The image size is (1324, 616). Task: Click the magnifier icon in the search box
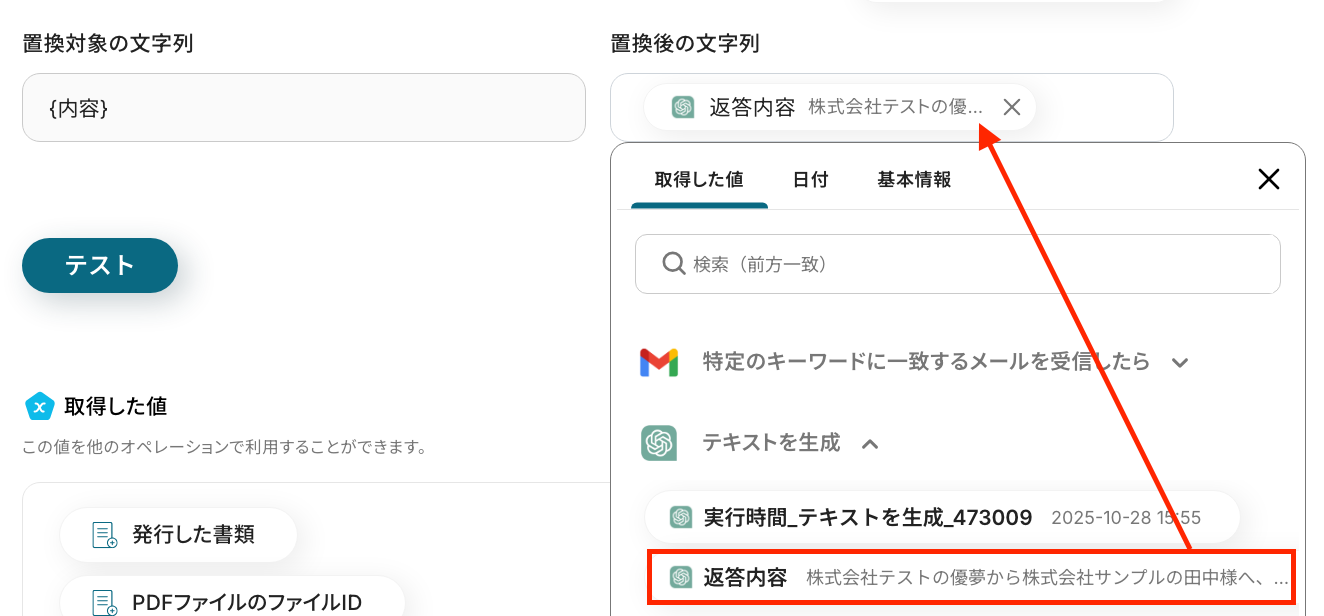pos(674,264)
